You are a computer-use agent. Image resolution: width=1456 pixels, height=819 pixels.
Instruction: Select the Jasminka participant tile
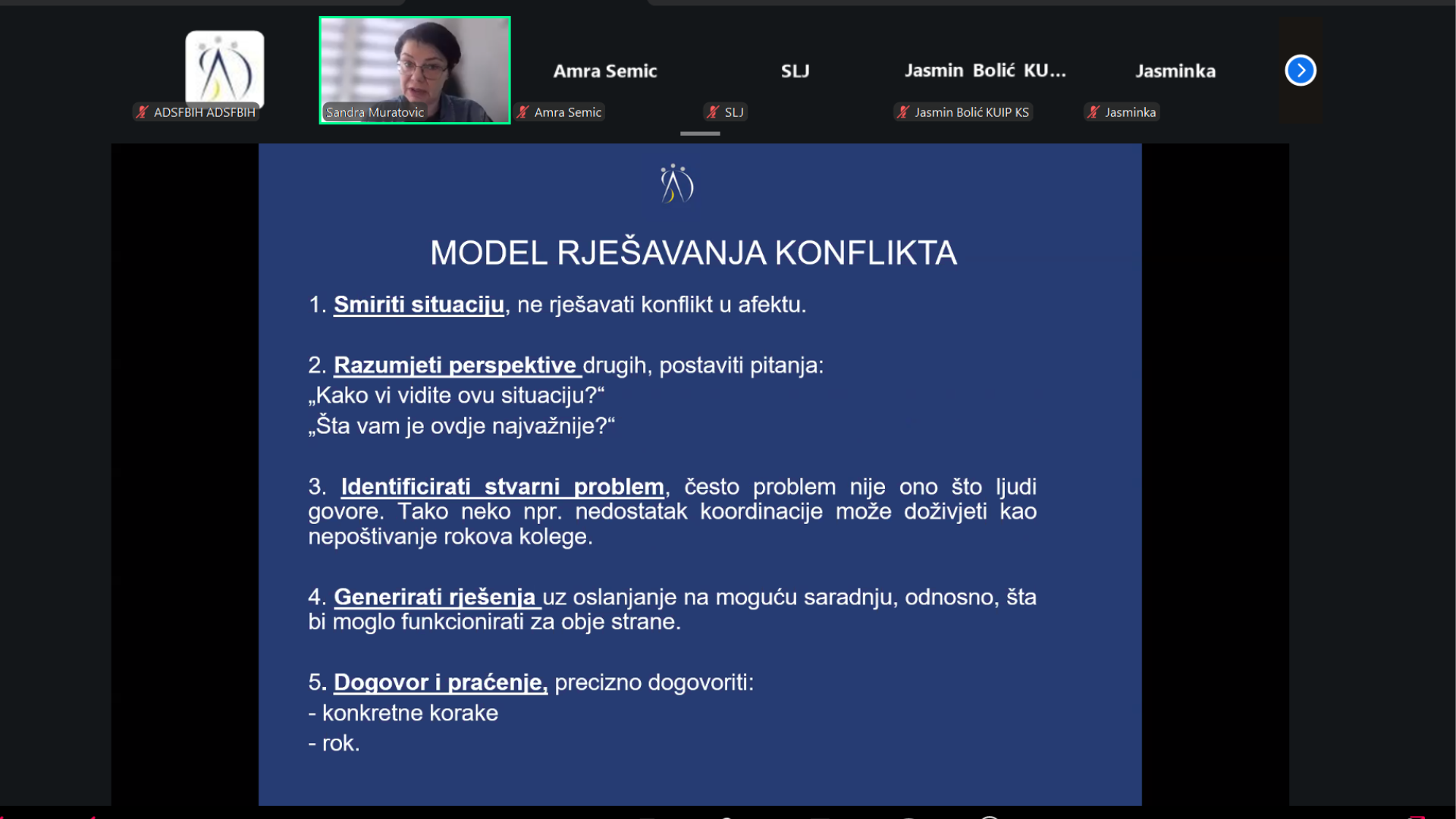click(x=1175, y=71)
